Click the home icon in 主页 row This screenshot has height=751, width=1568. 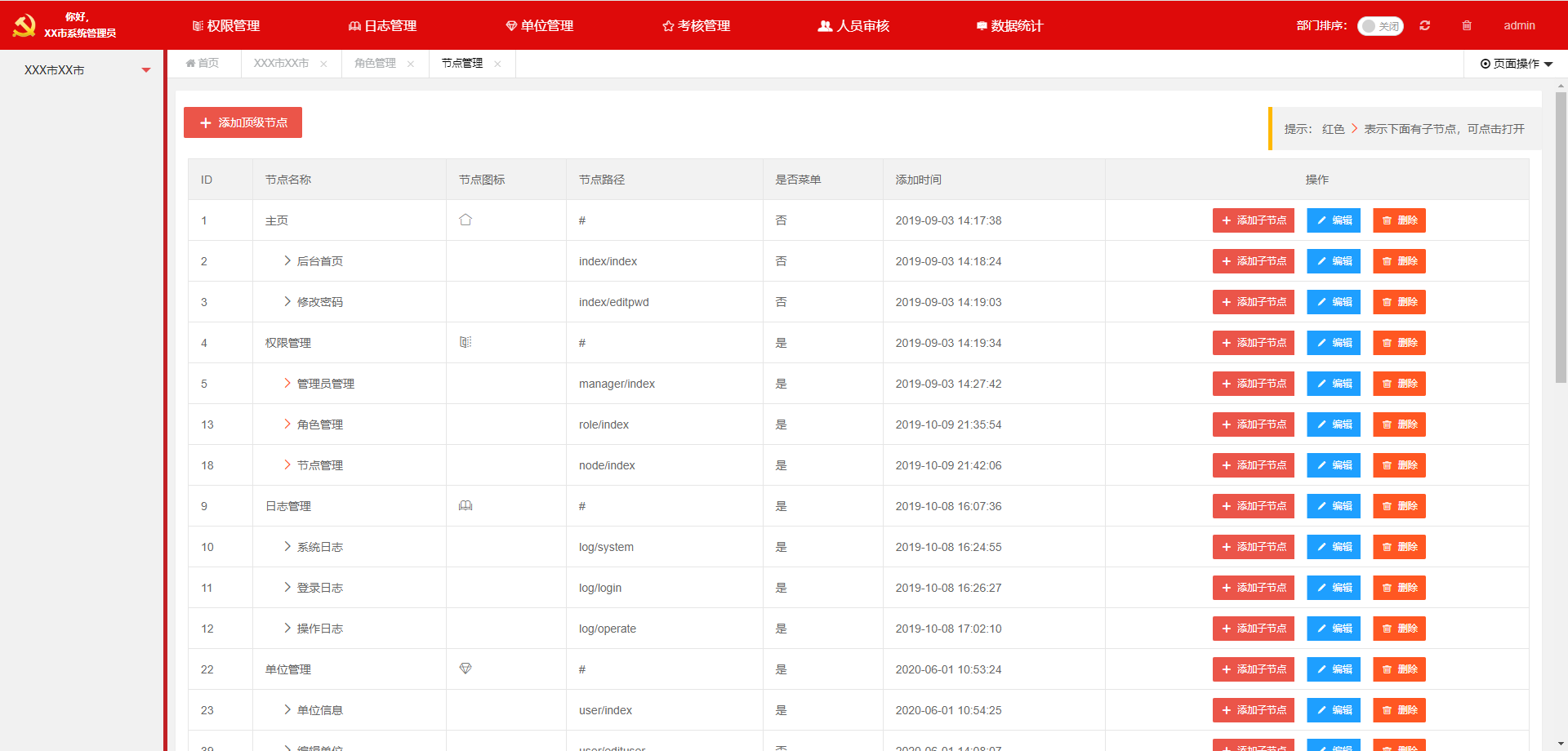coord(465,220)
